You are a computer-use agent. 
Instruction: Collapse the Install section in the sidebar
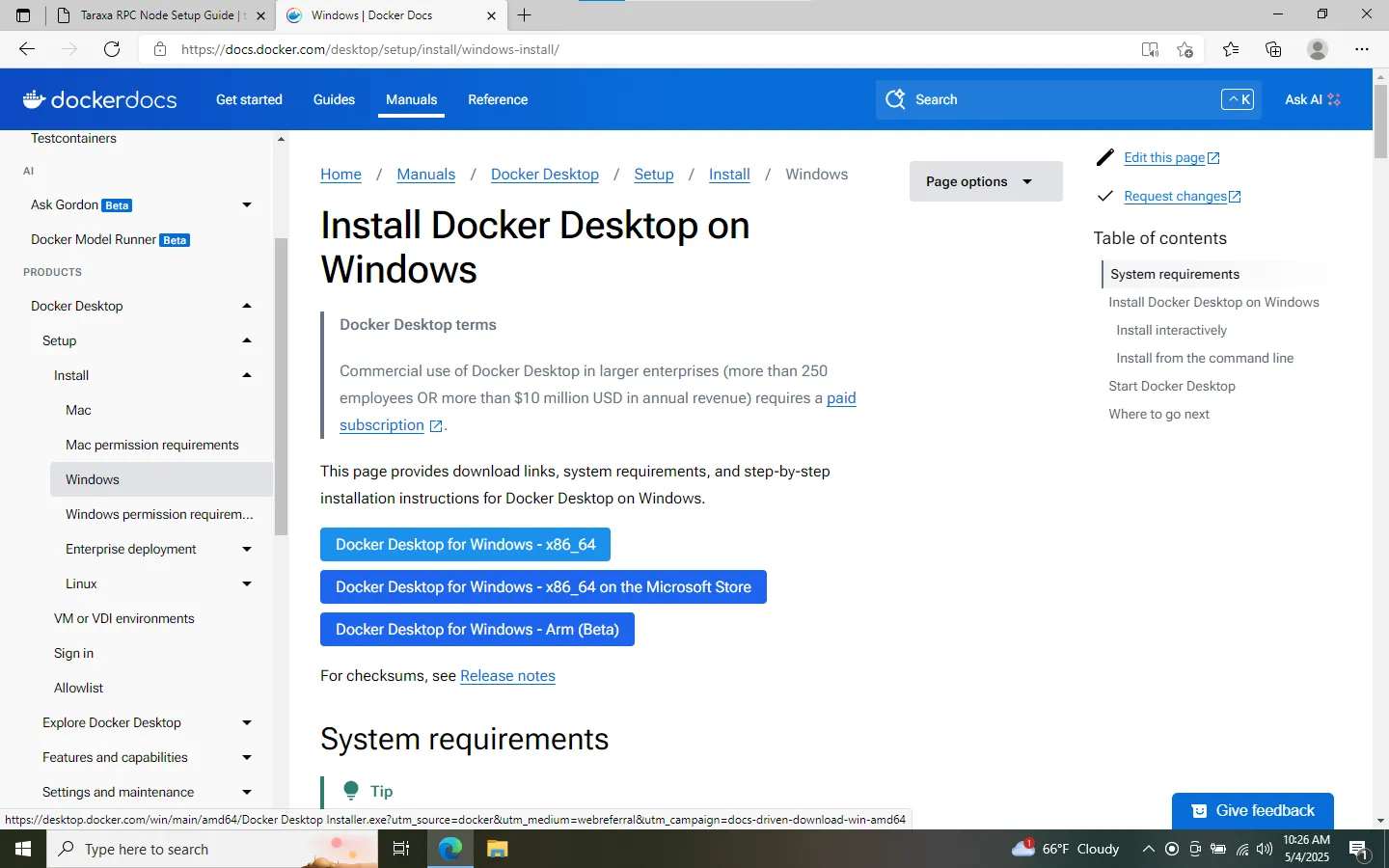click(x=247, y=375)
